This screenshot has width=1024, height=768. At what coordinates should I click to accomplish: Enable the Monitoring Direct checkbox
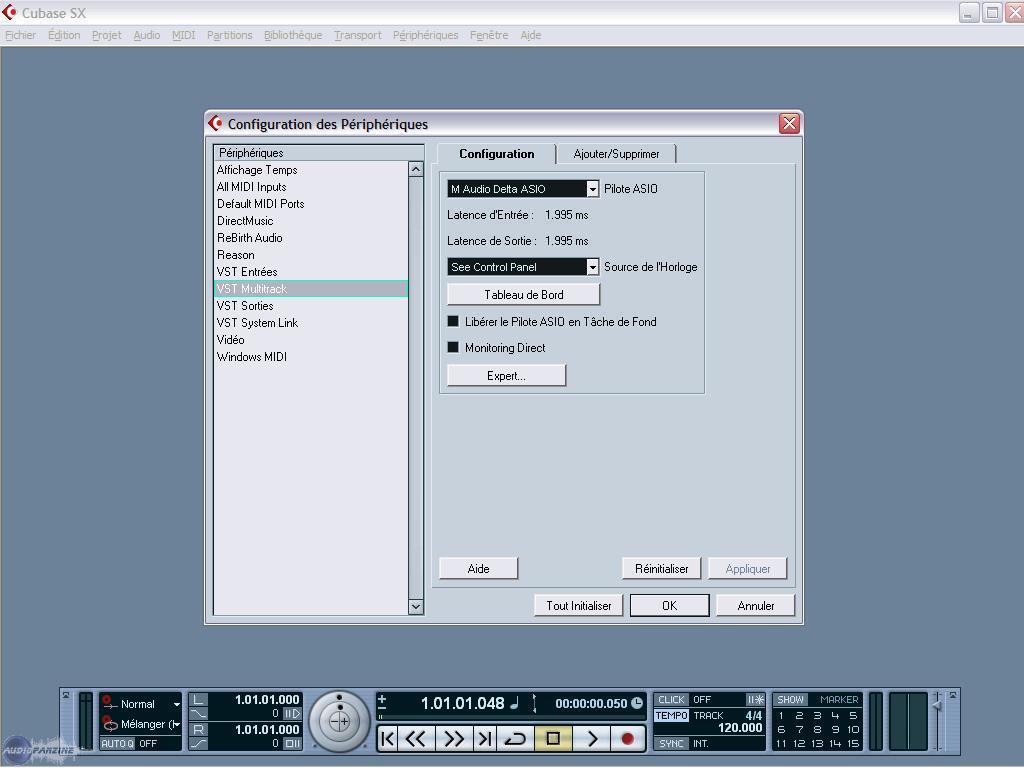[453, 347]
